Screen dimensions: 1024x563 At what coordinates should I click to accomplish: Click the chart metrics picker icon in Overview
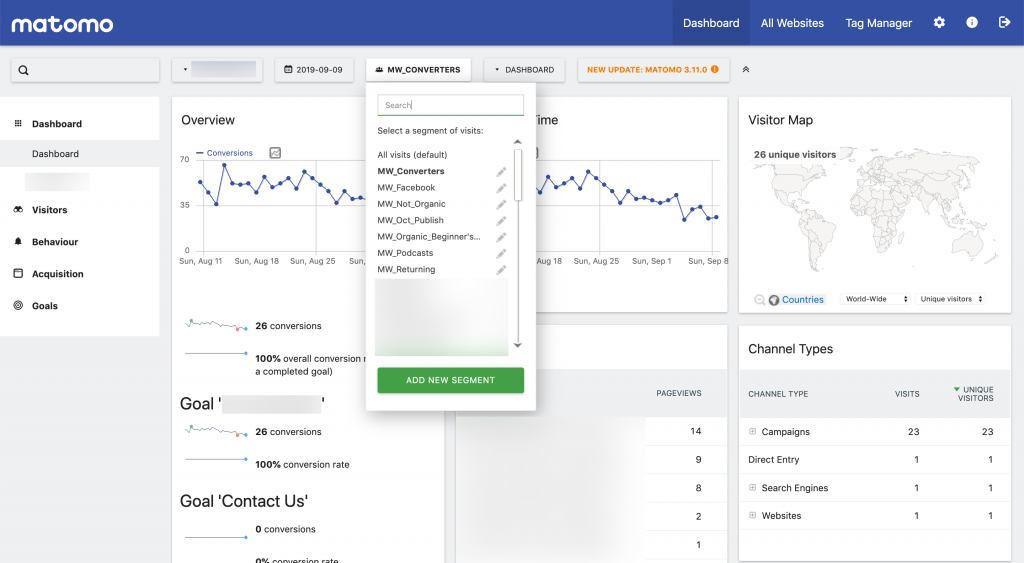(276, 153)
